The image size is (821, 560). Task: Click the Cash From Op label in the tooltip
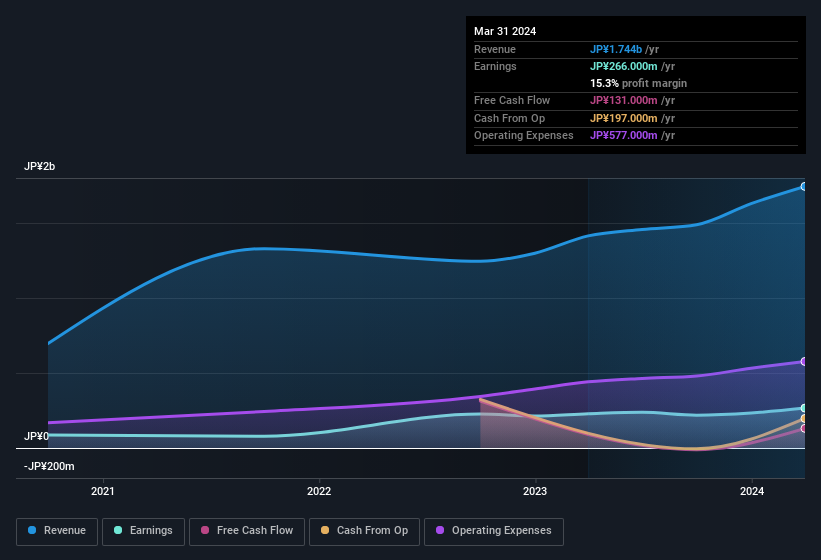click(509, 118)
